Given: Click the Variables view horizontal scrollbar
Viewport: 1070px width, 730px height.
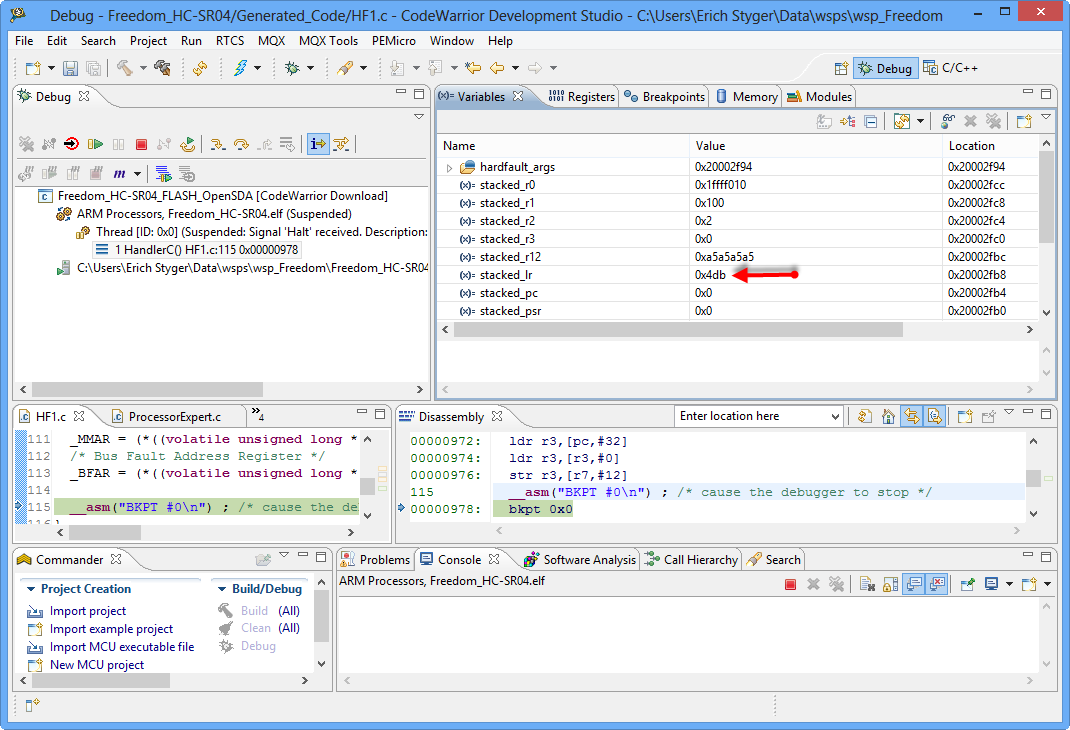Looking at the screenshot, I should pos(680,330).
